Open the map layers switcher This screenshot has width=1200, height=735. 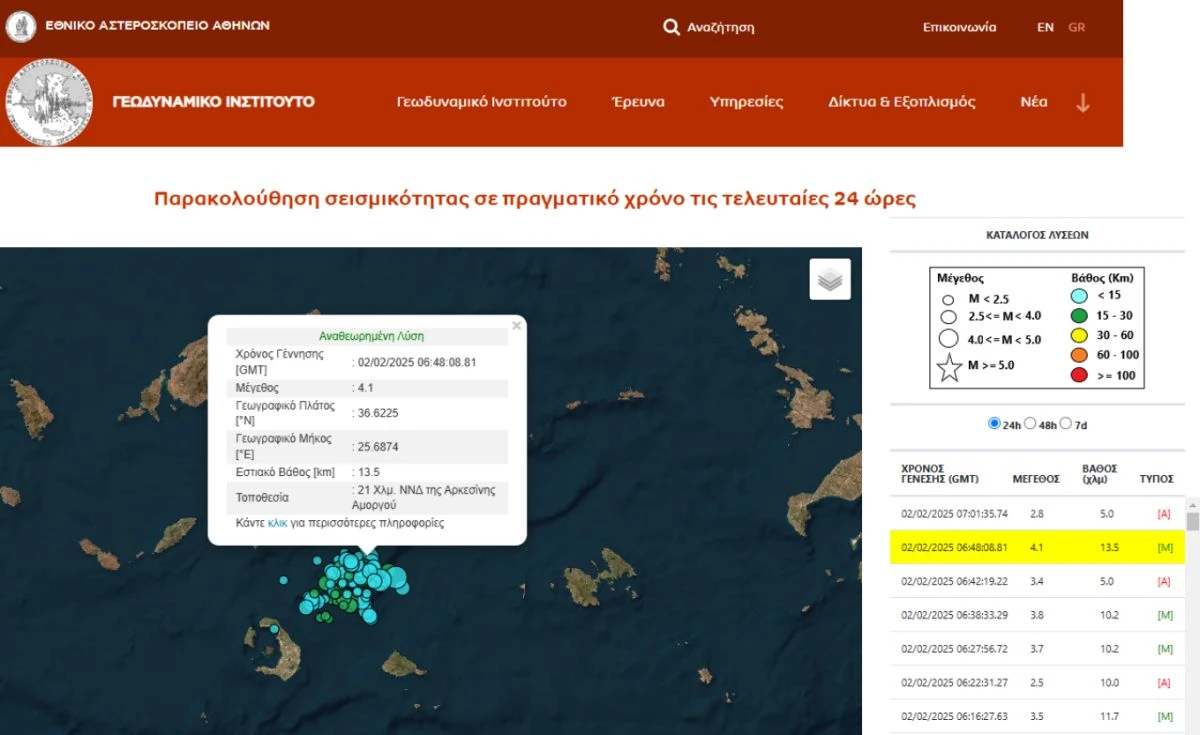830,279
